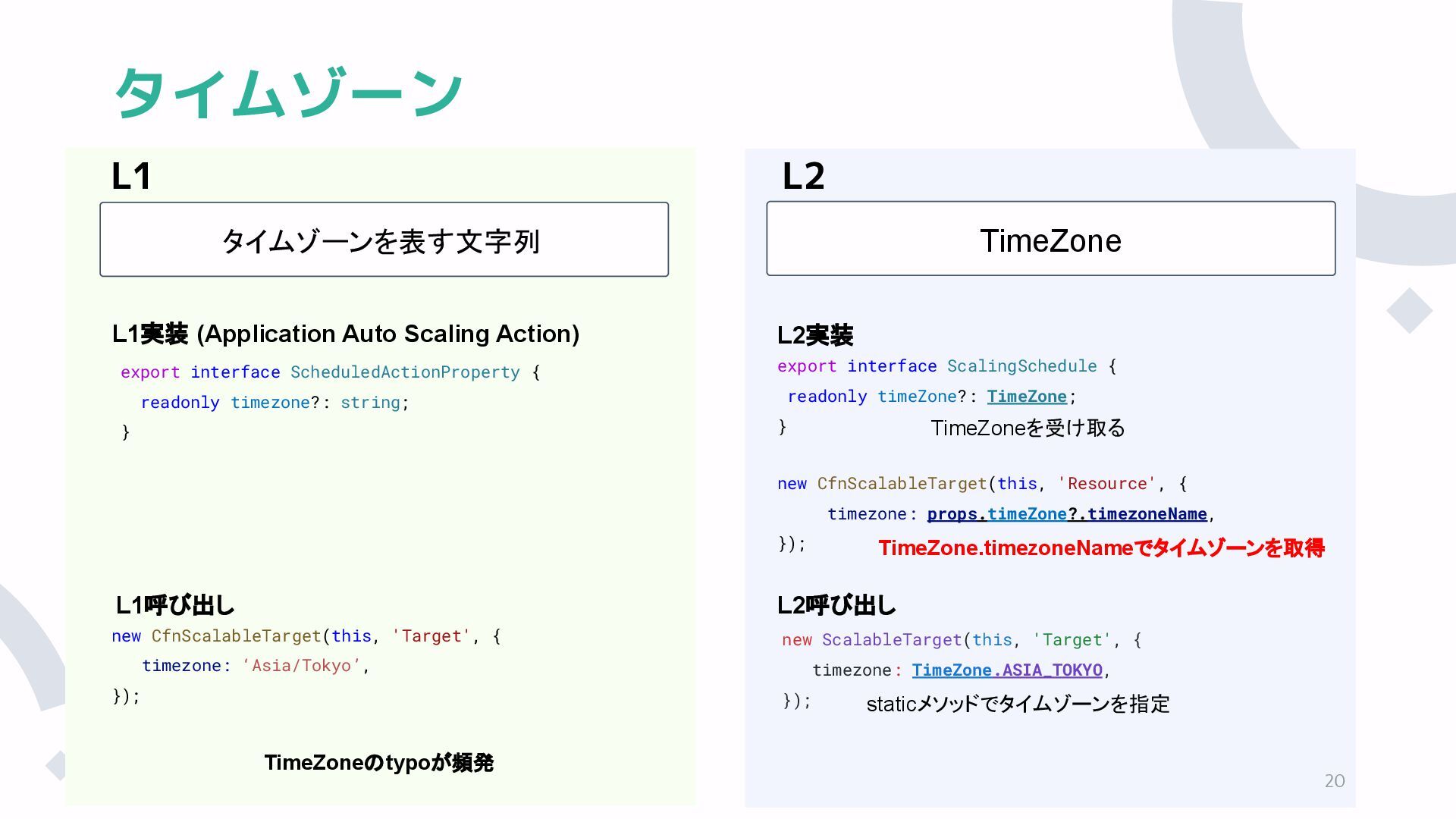
Task: Click the line new ScalableTarget(this, 'Target'
Action: tap(962, 640)
